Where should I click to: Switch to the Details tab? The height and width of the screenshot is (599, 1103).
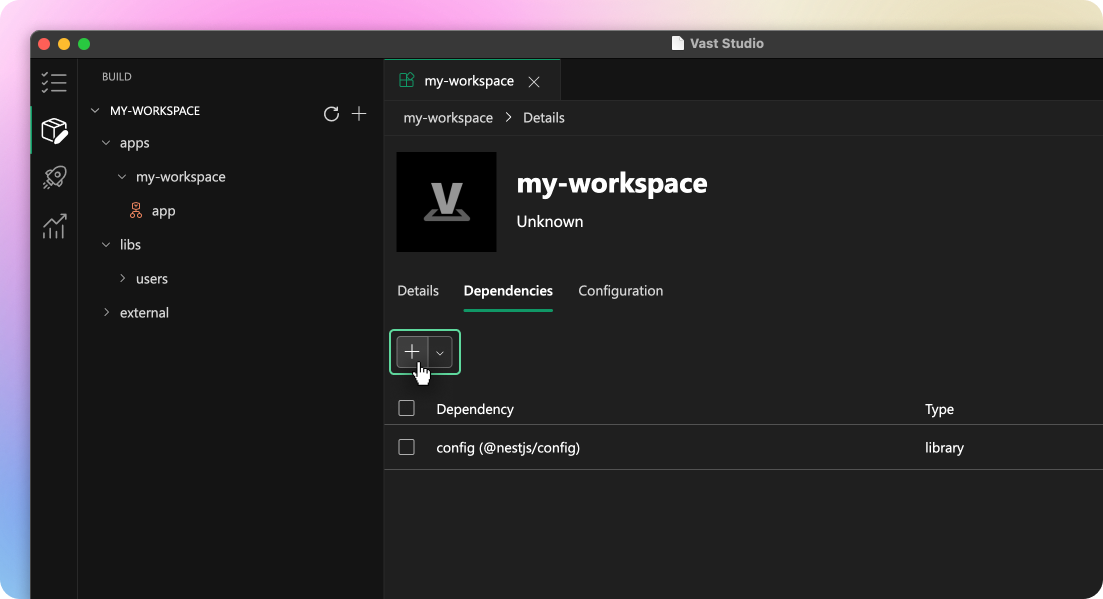coord(418,291)
